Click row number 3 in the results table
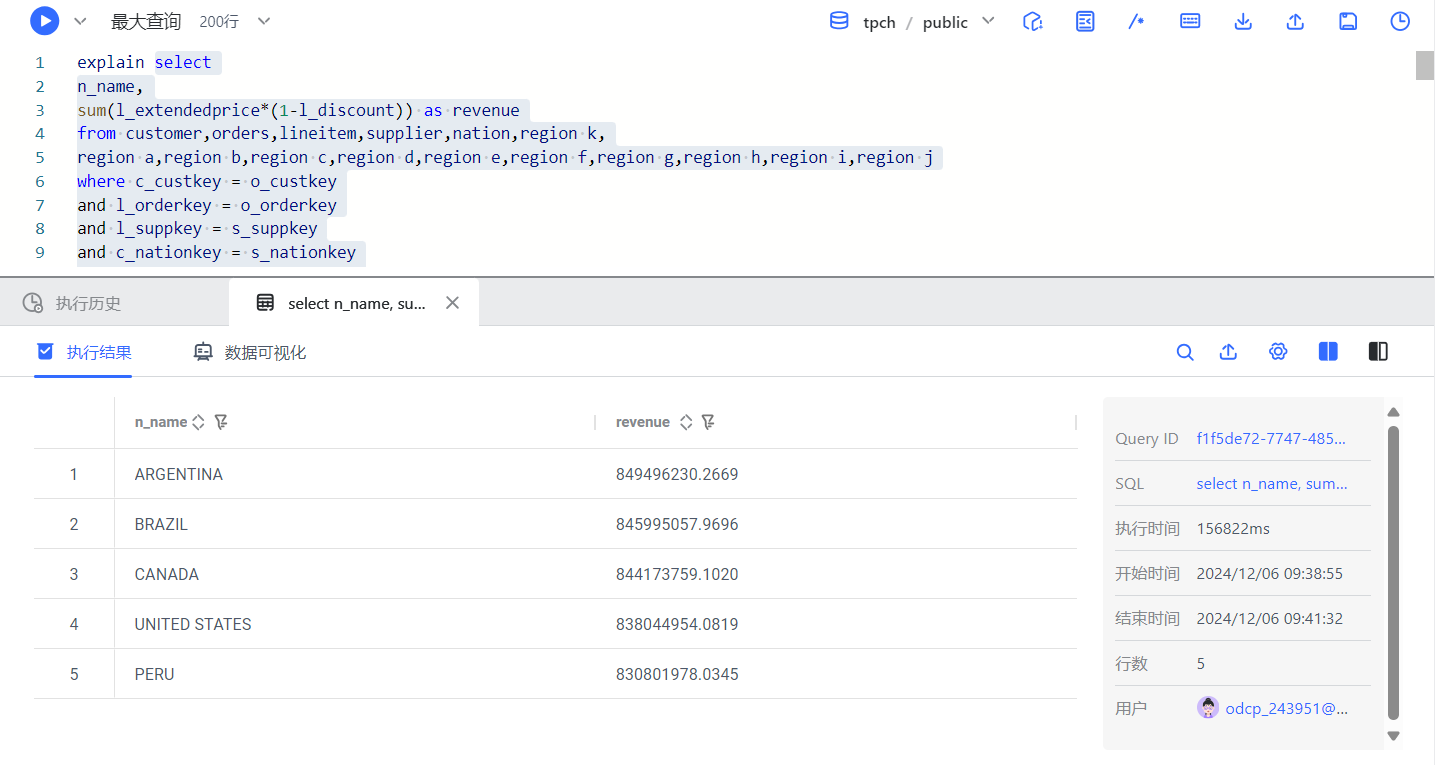1435x765 pixels. (74, 574)
